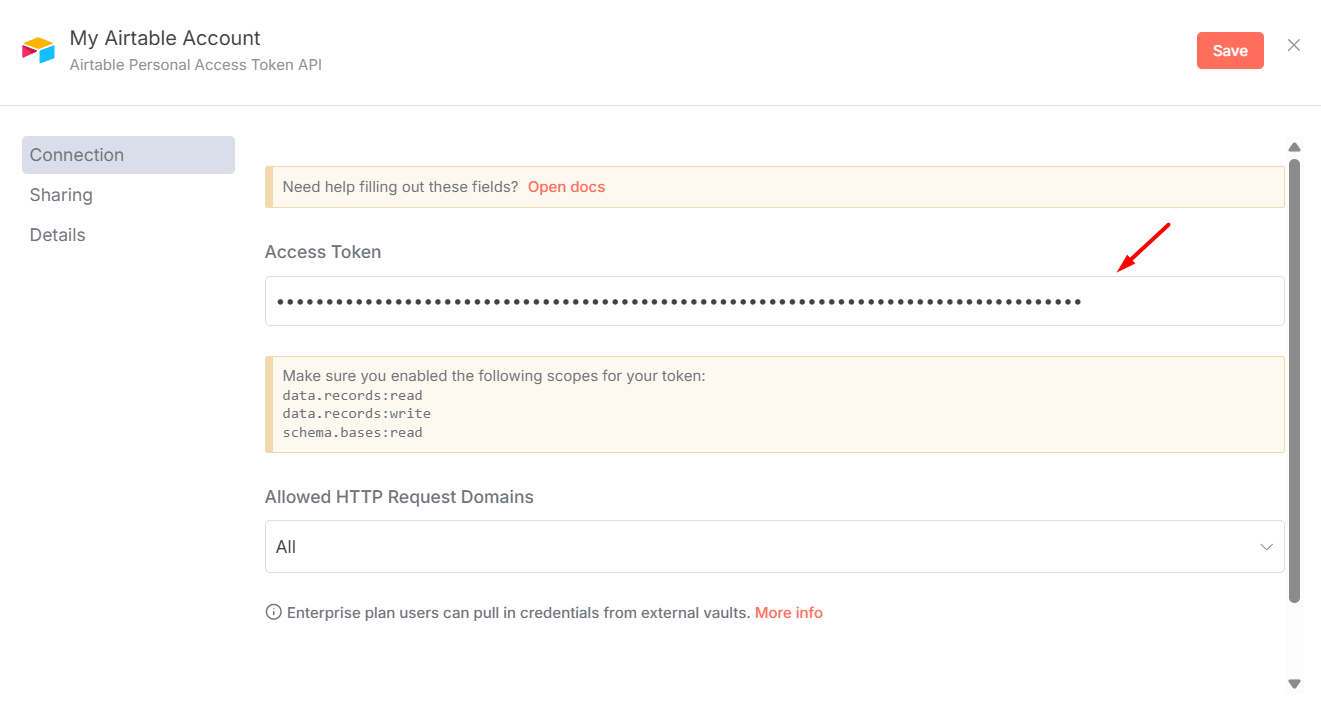Click the Allowed HTTP Request Domains label

click(x=399, y=497)
